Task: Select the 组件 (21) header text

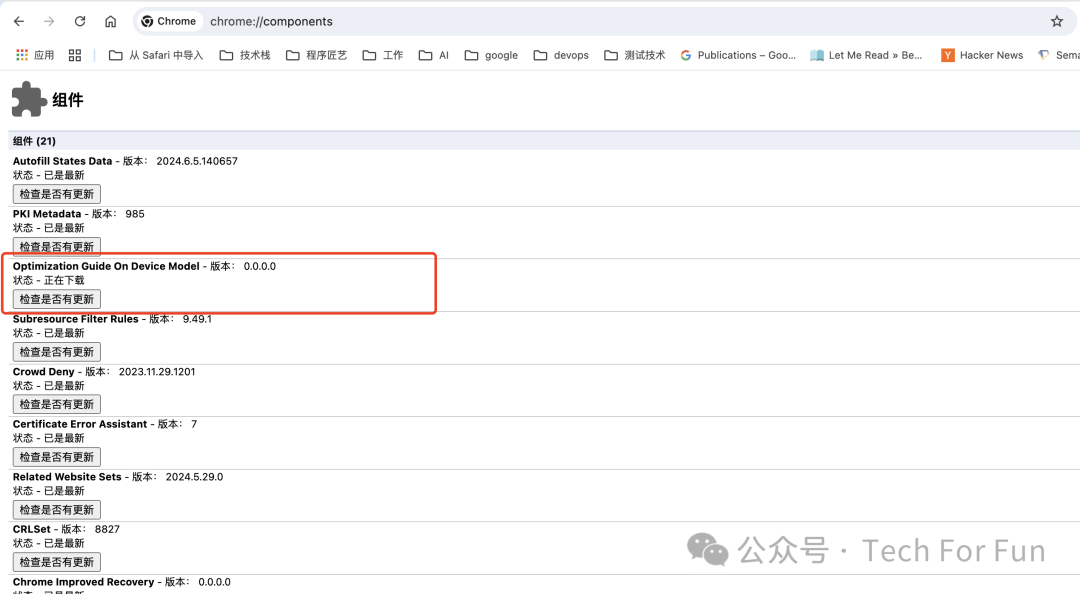Action: 34,141
